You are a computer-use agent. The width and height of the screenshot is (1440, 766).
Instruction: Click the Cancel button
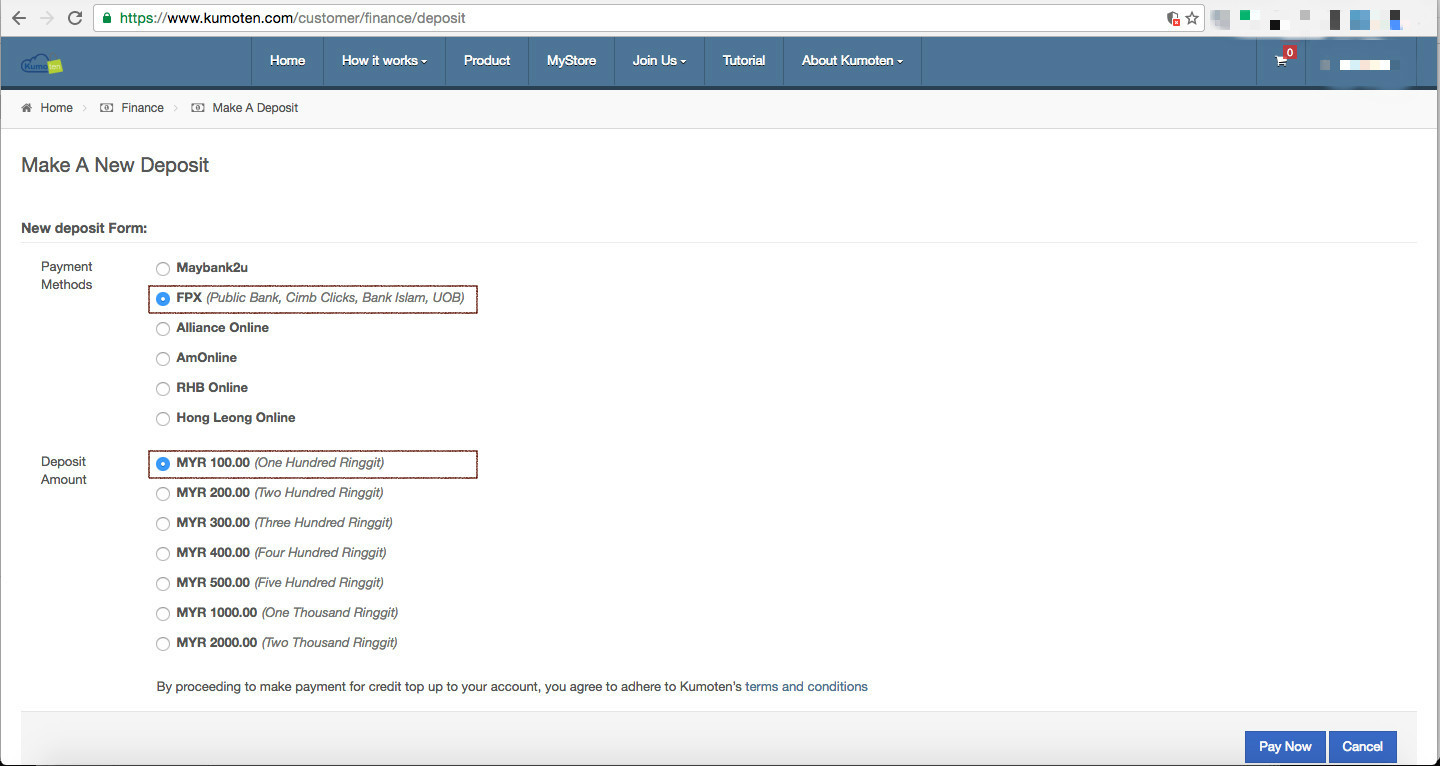[x=1362, y=747]
